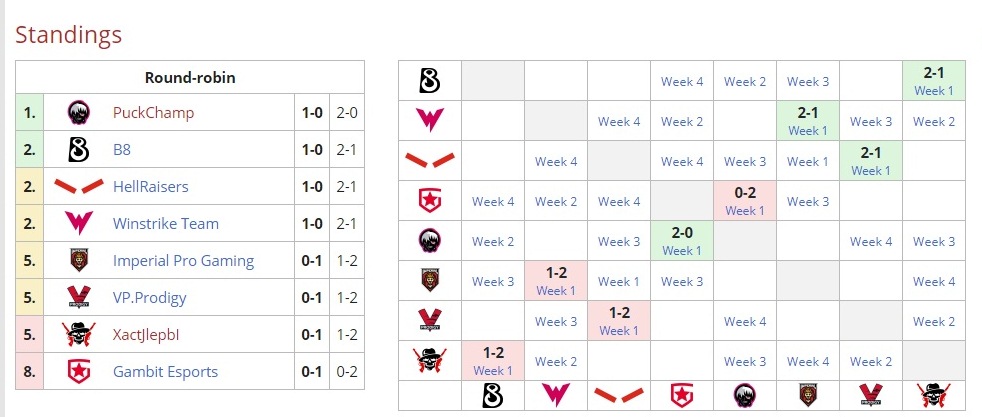
Task: Click the PuckChamp logo in the standings list
Action: (x=79, y=112)
